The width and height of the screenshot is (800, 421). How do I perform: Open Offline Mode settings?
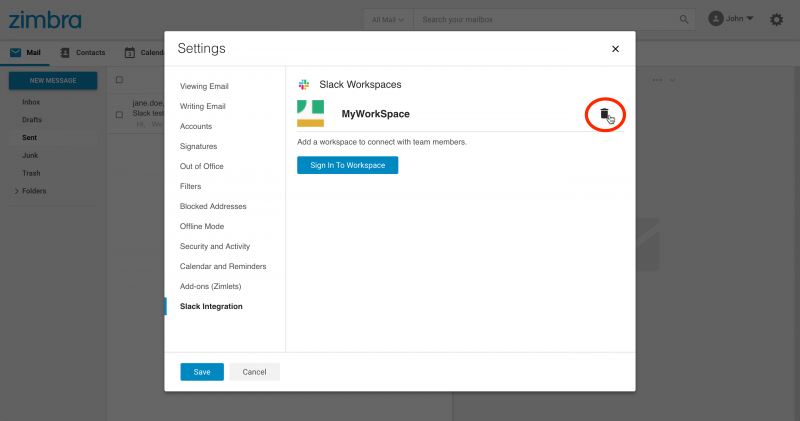pos(202,226)
